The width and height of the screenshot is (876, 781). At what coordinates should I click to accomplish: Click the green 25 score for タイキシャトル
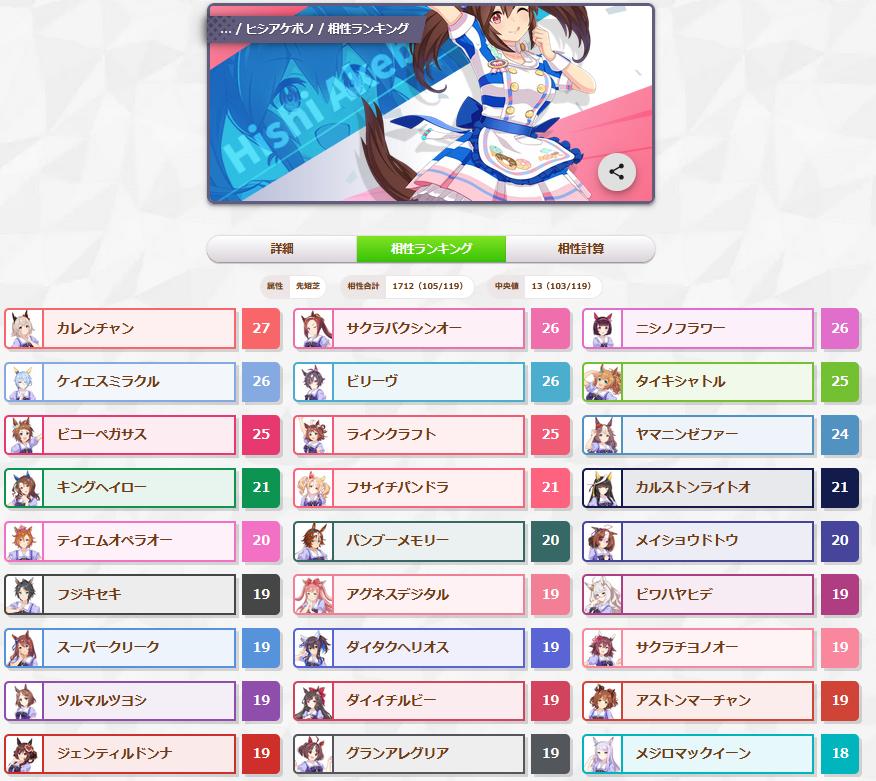click(x=840, y=382)
